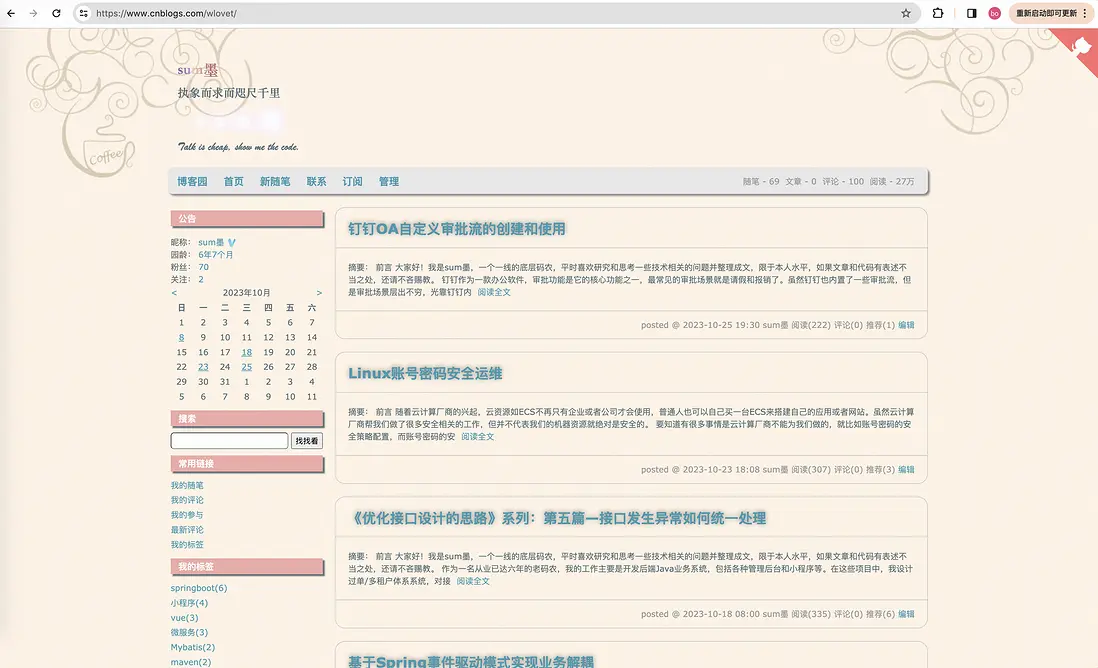Click 编辑 on the 2023-10-18 post
This screenshot has width=1098, height=668.
coord(906,614)
